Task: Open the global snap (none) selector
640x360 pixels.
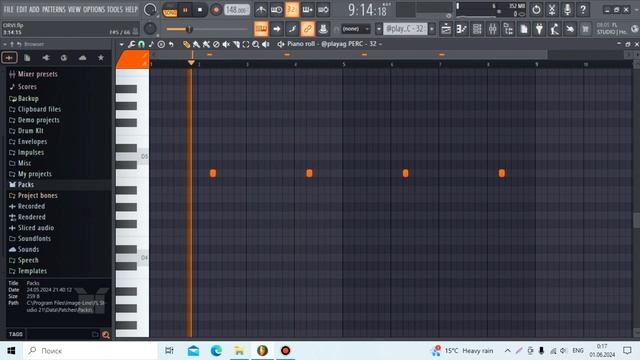Action: pyautogui.click(x=355, y=29)
